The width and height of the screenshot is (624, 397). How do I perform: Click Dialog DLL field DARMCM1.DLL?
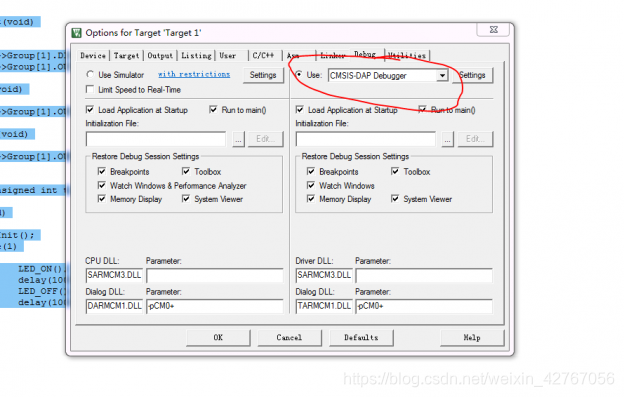coord(114,306)
